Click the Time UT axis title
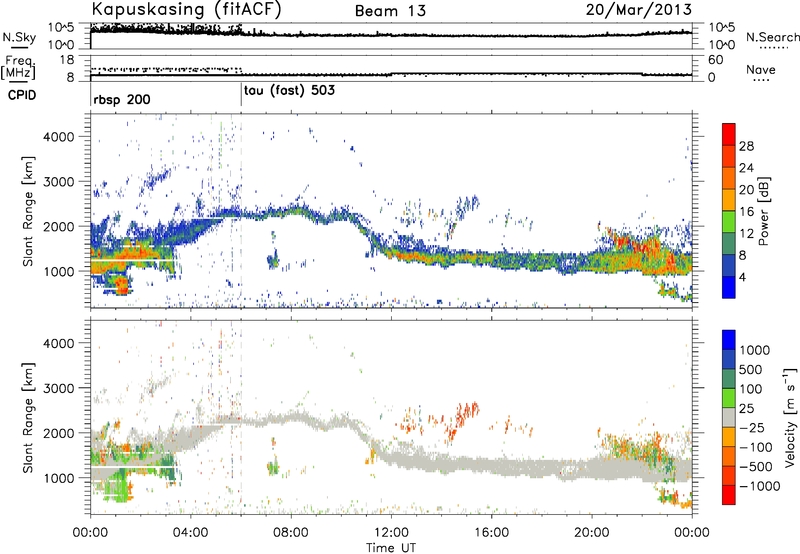The height and width of the screenshot is (554, 800). point(391,548)
